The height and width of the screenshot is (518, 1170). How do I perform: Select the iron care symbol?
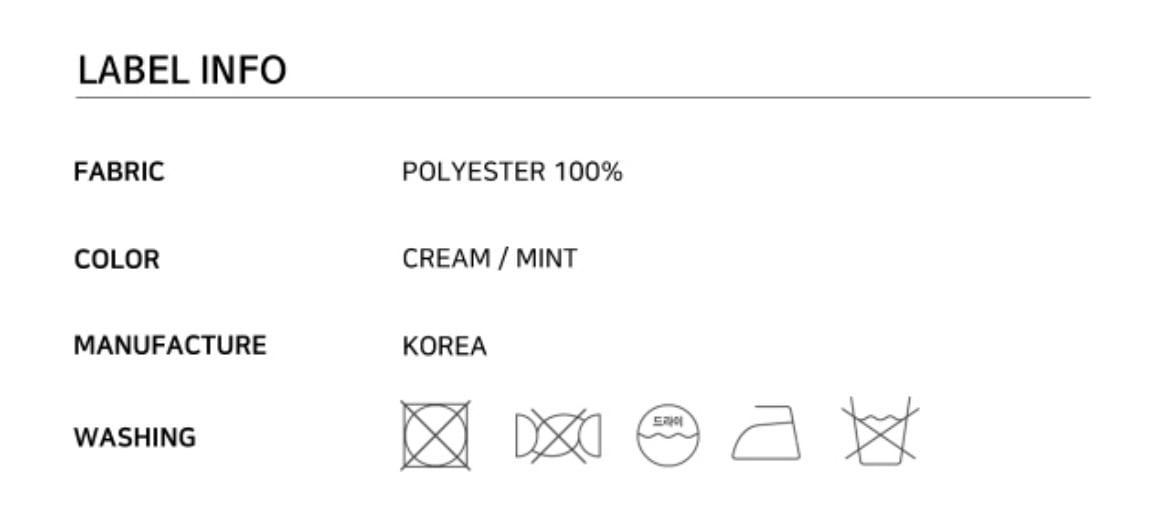(766, 433)
